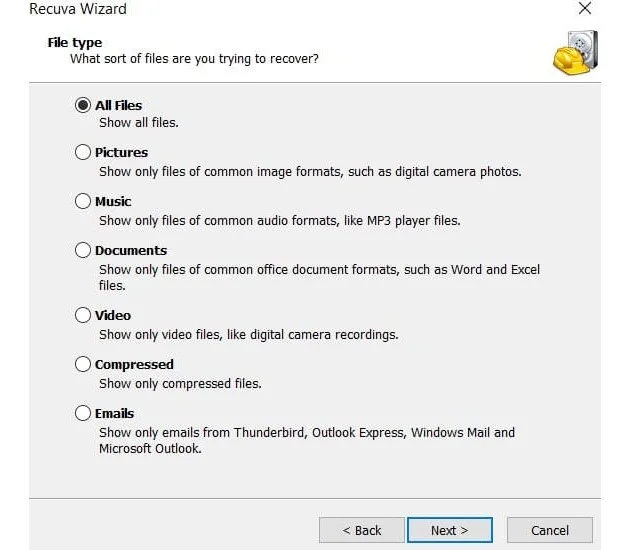Click the File type heading
The height and width of the screenshot is (550, 640).
click(75, 42)
